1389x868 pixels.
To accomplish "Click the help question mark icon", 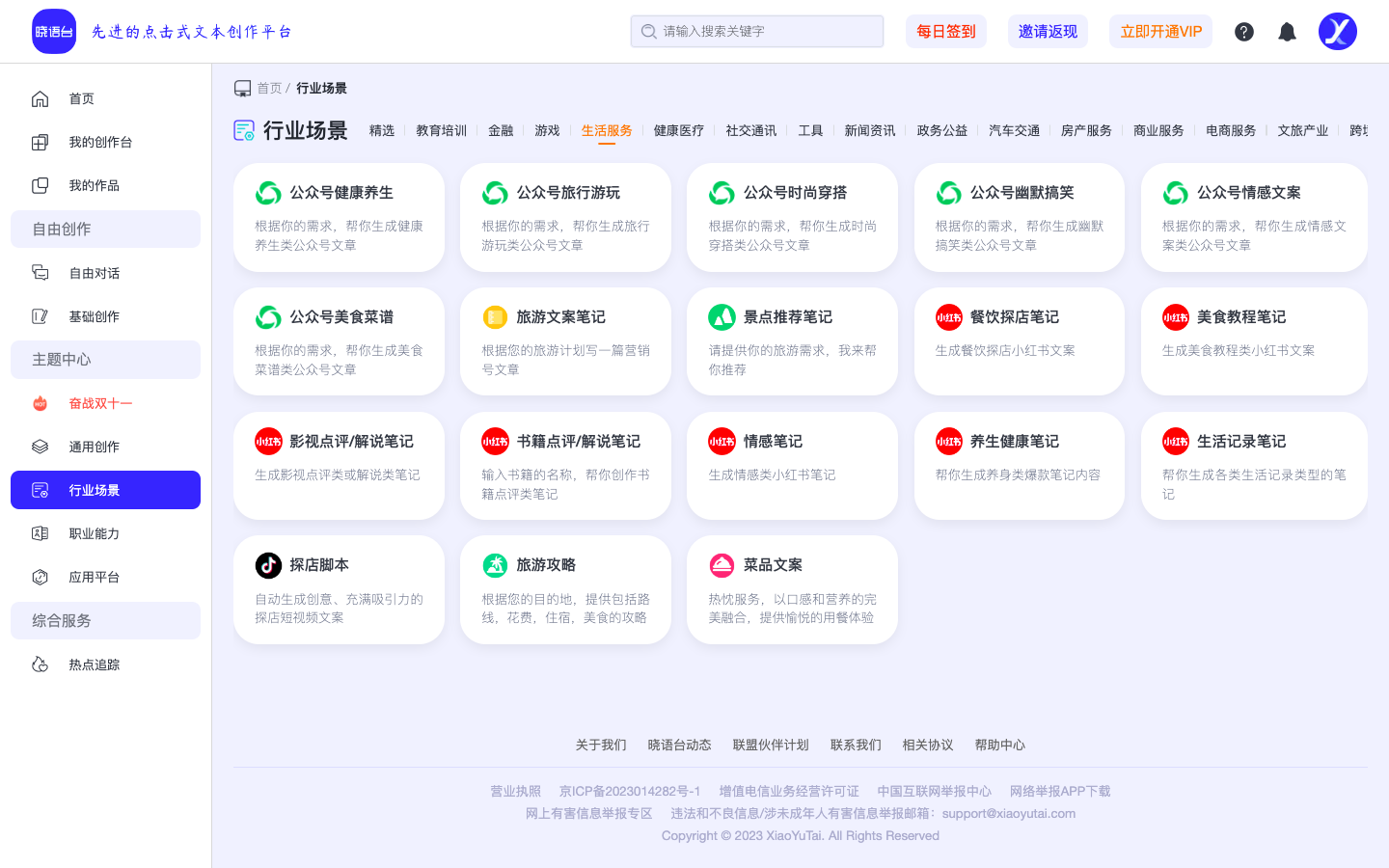I will pyautogui.click(x=1243, y=31).
